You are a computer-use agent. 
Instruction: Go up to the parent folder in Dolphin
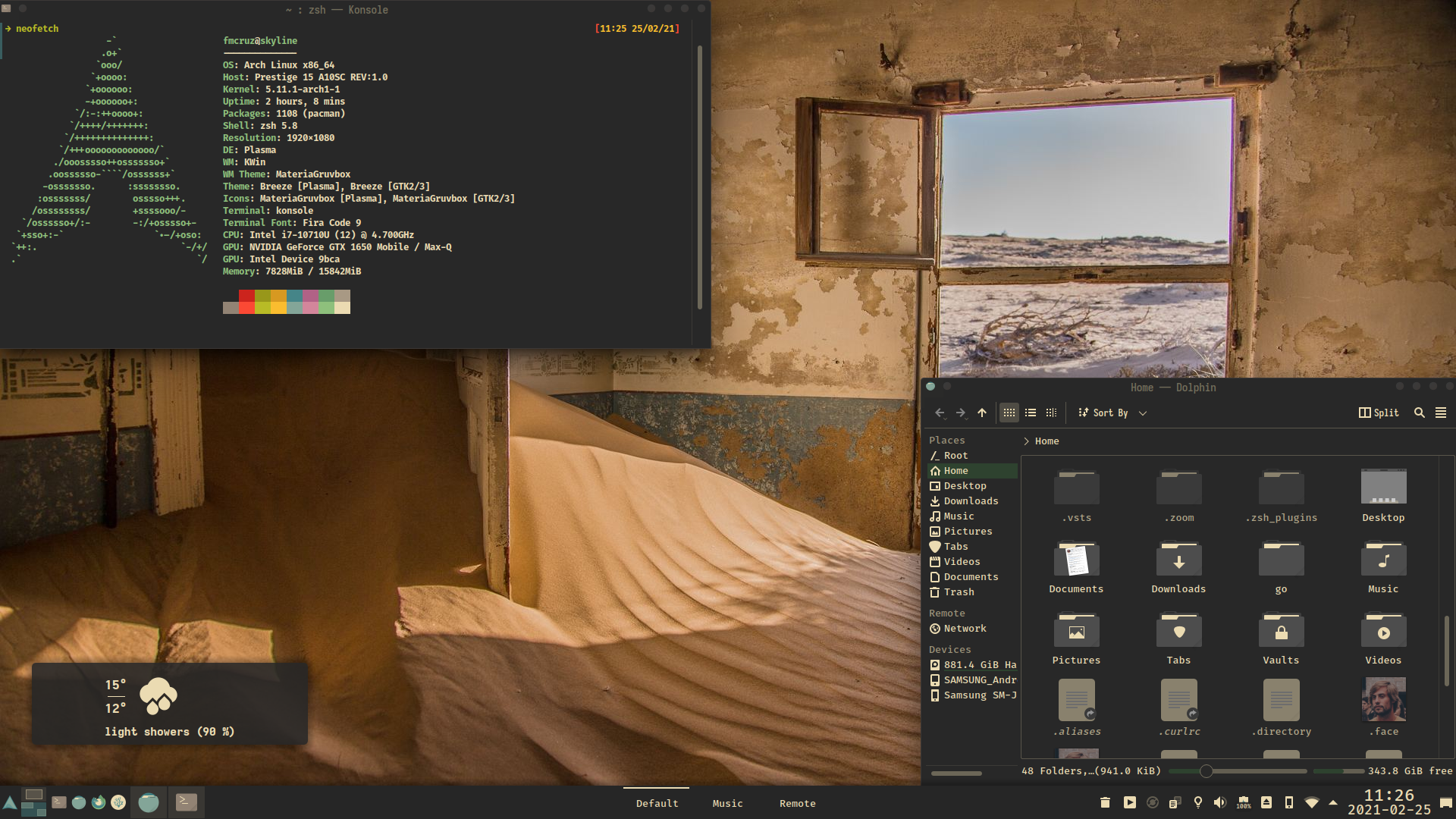point(982,413)
